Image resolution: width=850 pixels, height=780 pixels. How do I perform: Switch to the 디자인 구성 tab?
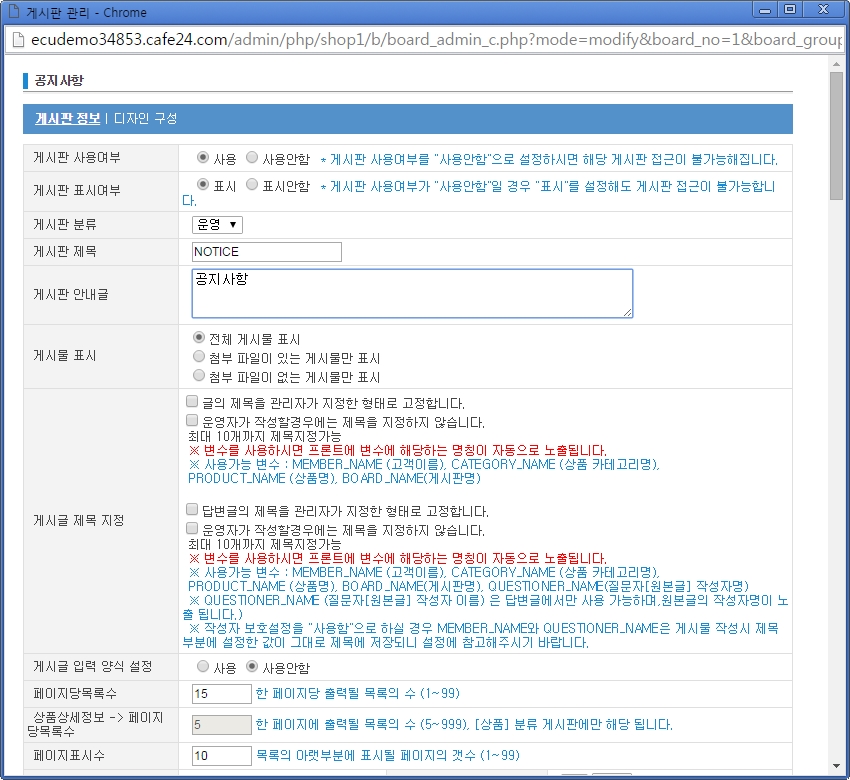tap(145, 118)
